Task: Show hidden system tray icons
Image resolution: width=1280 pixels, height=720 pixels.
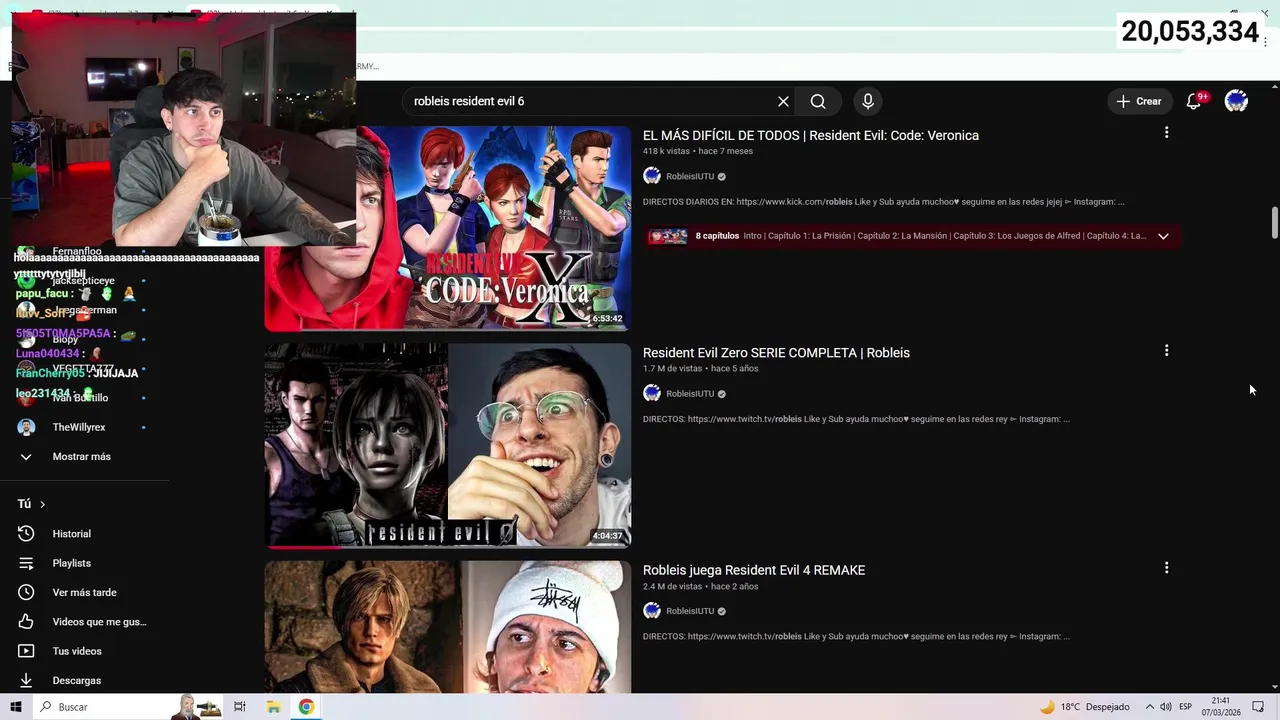Action: (x=1149, y=707)
